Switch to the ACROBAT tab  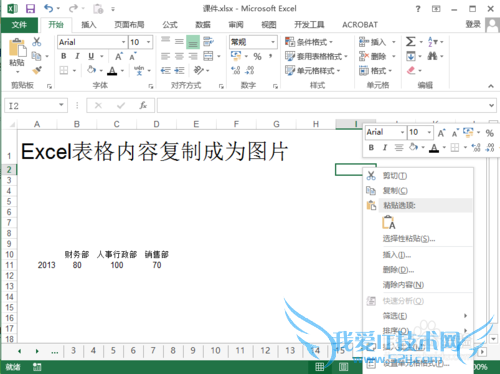[x=360, y=25]
